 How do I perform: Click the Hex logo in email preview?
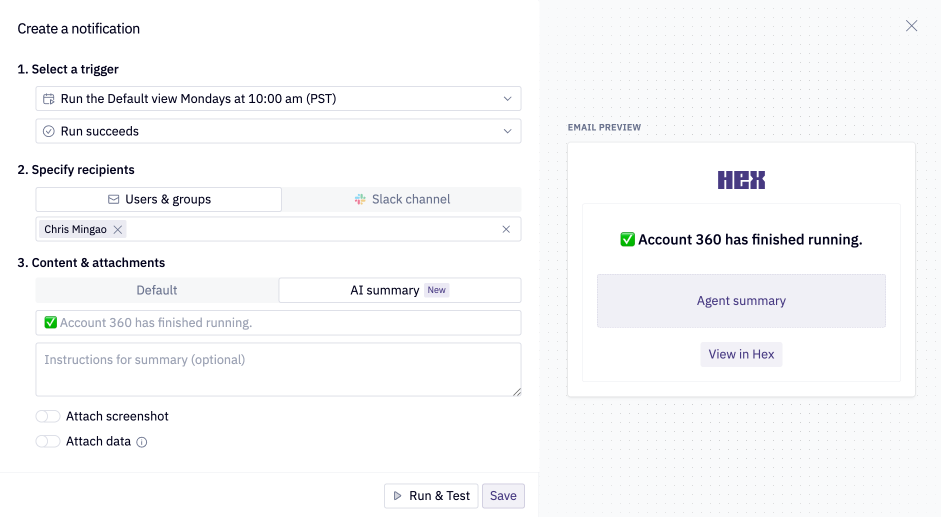741,180
